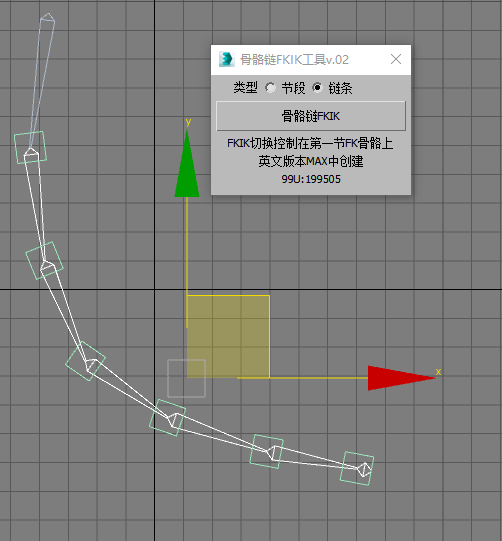502x541 pixels.
Task: Click the yellow X-axis line of the gizmo
Action: [x=302, y=378]
